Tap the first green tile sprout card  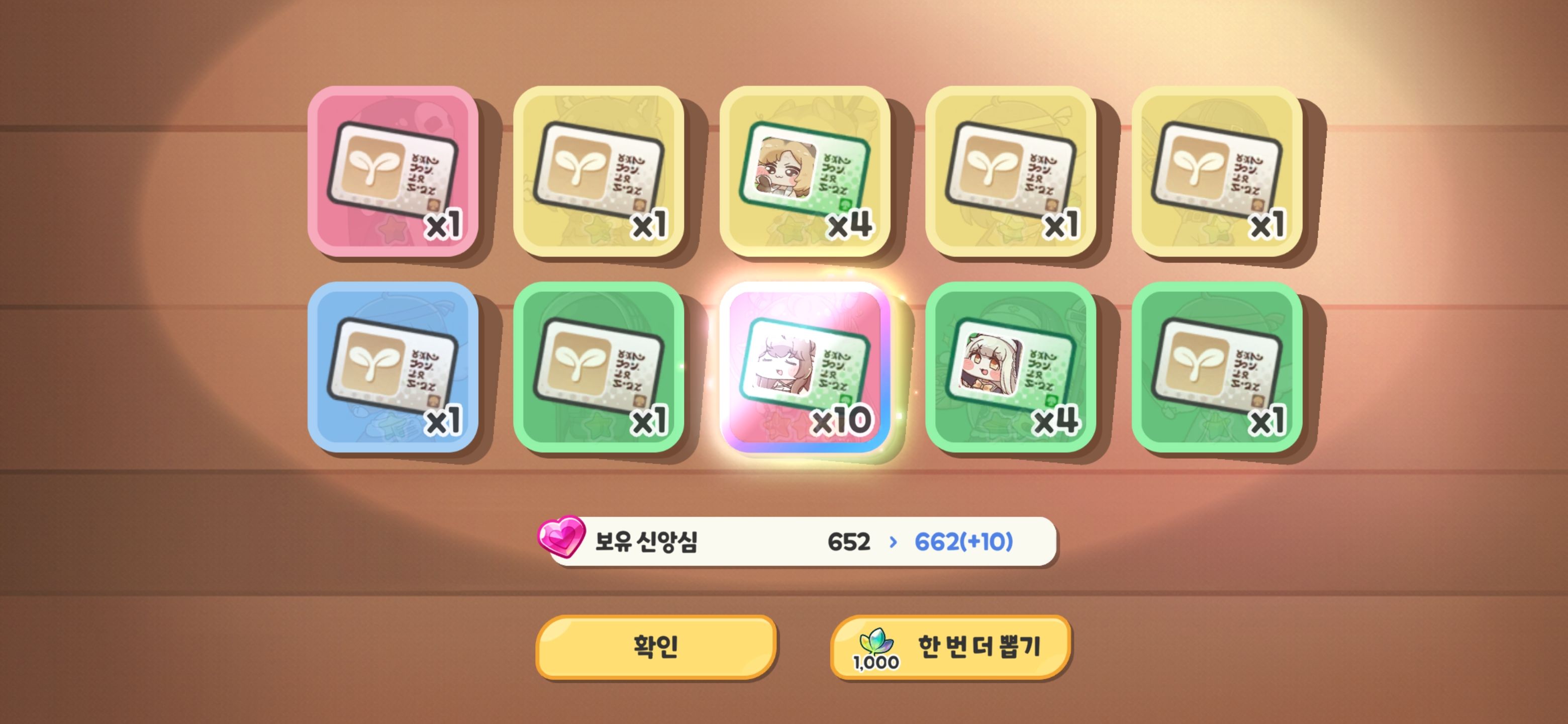[x=599, y=367]
